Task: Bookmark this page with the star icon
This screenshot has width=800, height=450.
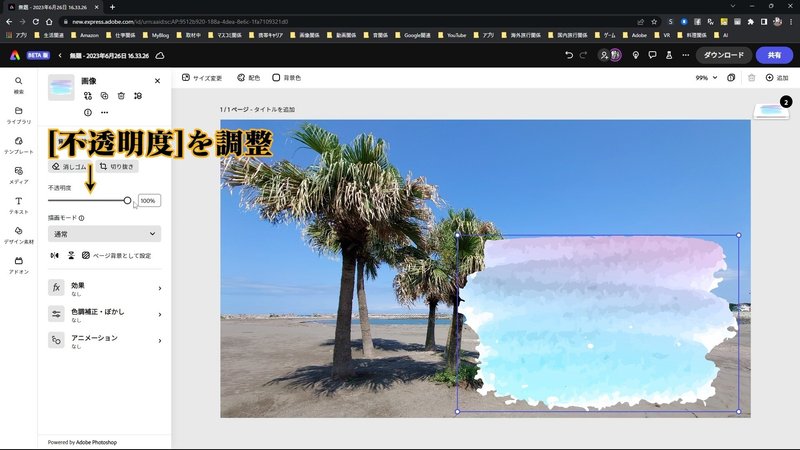Action: (x=654, y=21)
